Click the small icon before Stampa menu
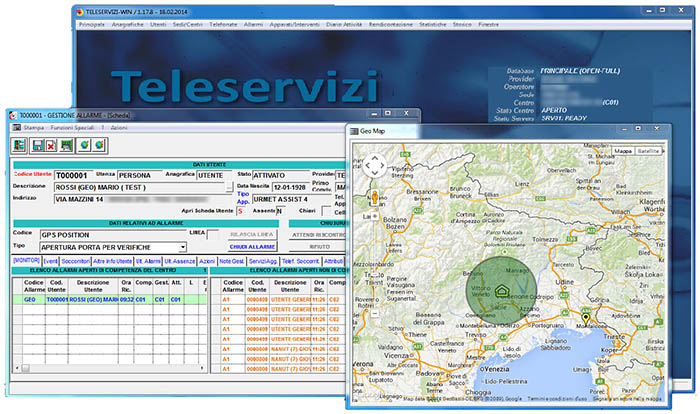The height and width of the screenshot is (414, 700). click(x=17, y=128)
